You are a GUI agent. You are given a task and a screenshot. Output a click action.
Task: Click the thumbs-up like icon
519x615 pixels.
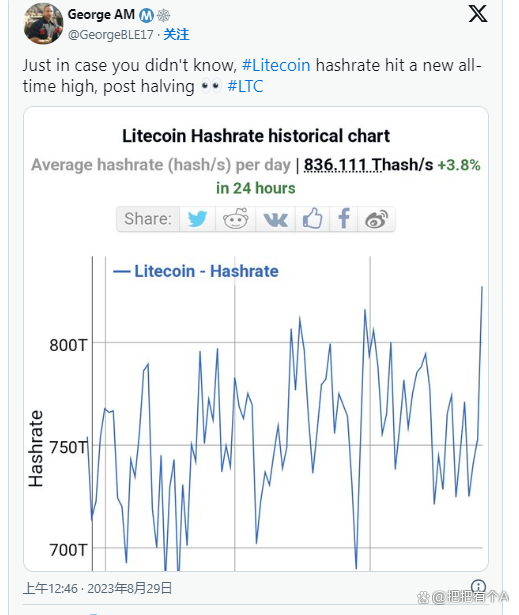(x=312, y=219)
